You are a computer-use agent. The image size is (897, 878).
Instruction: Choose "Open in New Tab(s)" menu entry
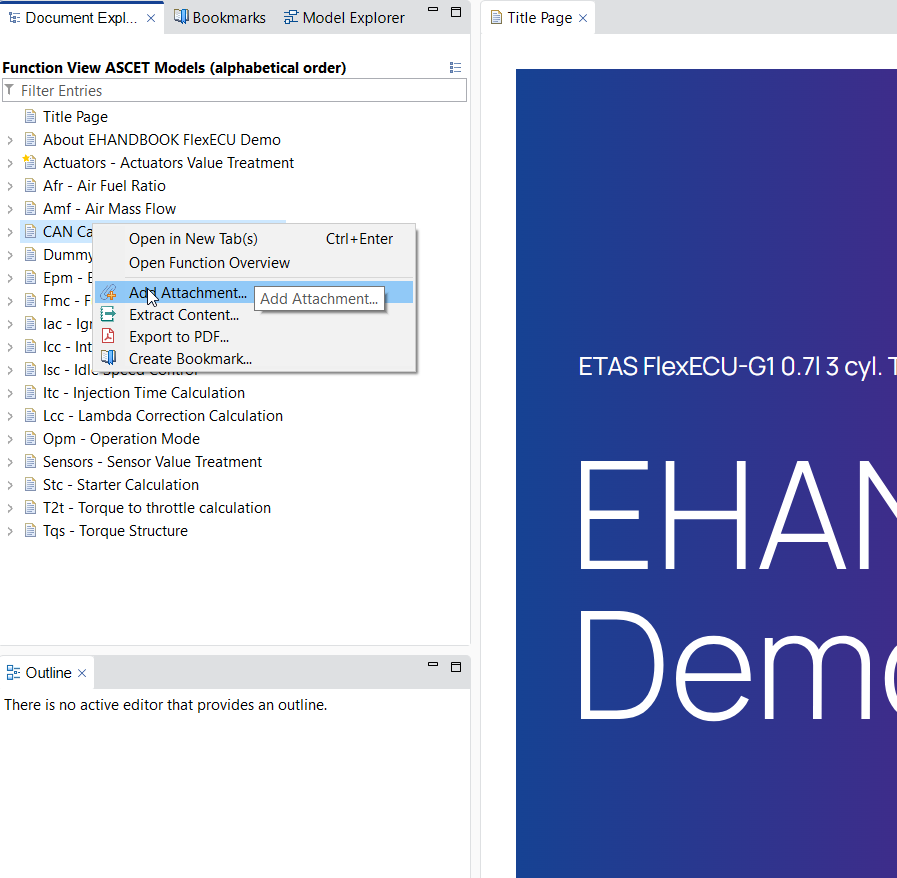pyautogui.click(x=193, y=239)
